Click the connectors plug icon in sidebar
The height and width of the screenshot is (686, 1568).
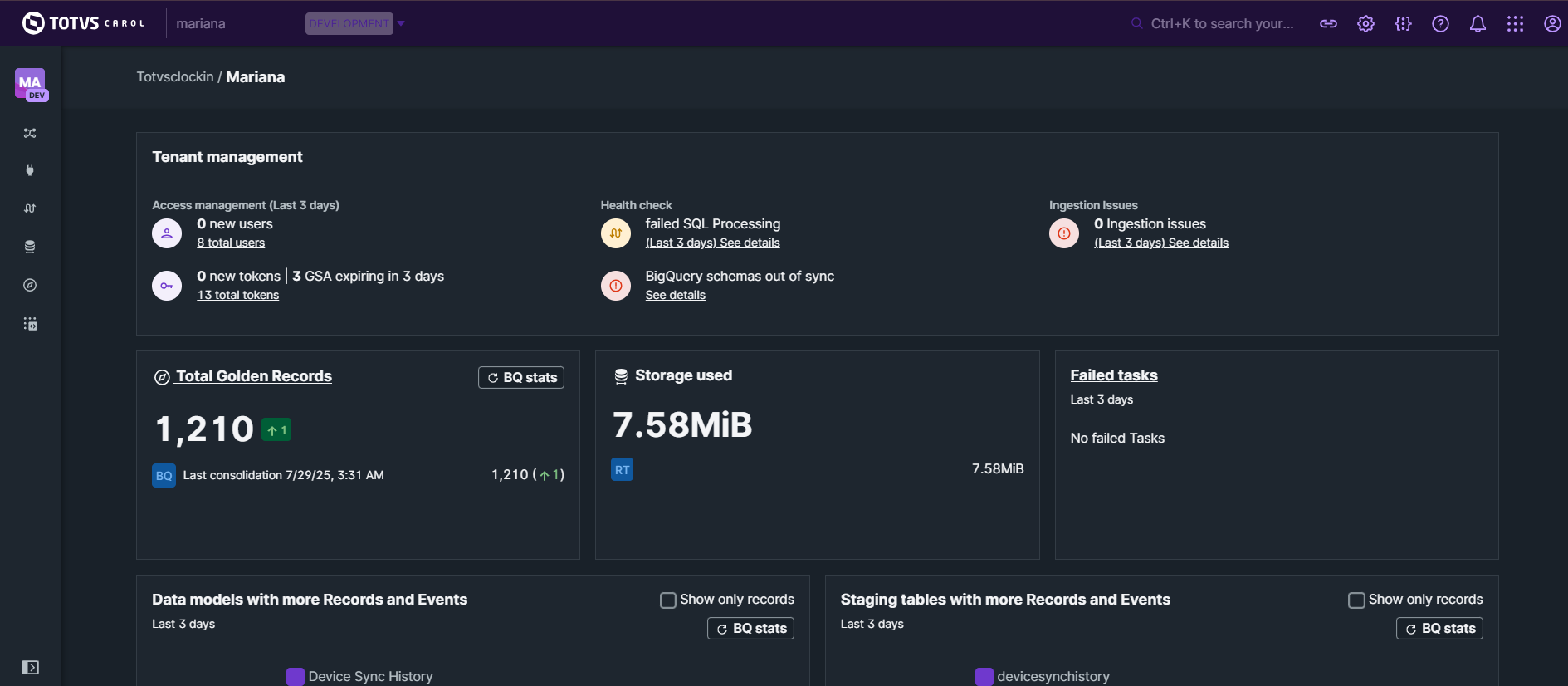30,170
